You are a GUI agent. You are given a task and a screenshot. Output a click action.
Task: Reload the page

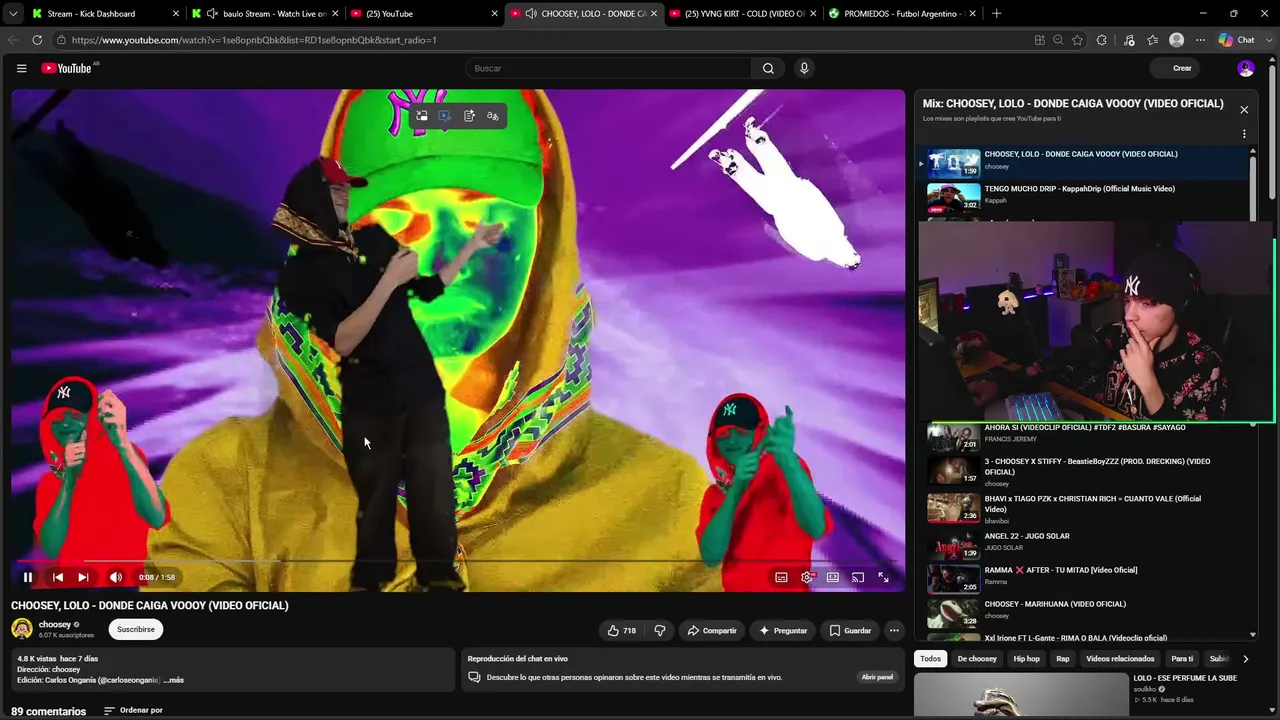click(x=37, y=40)
